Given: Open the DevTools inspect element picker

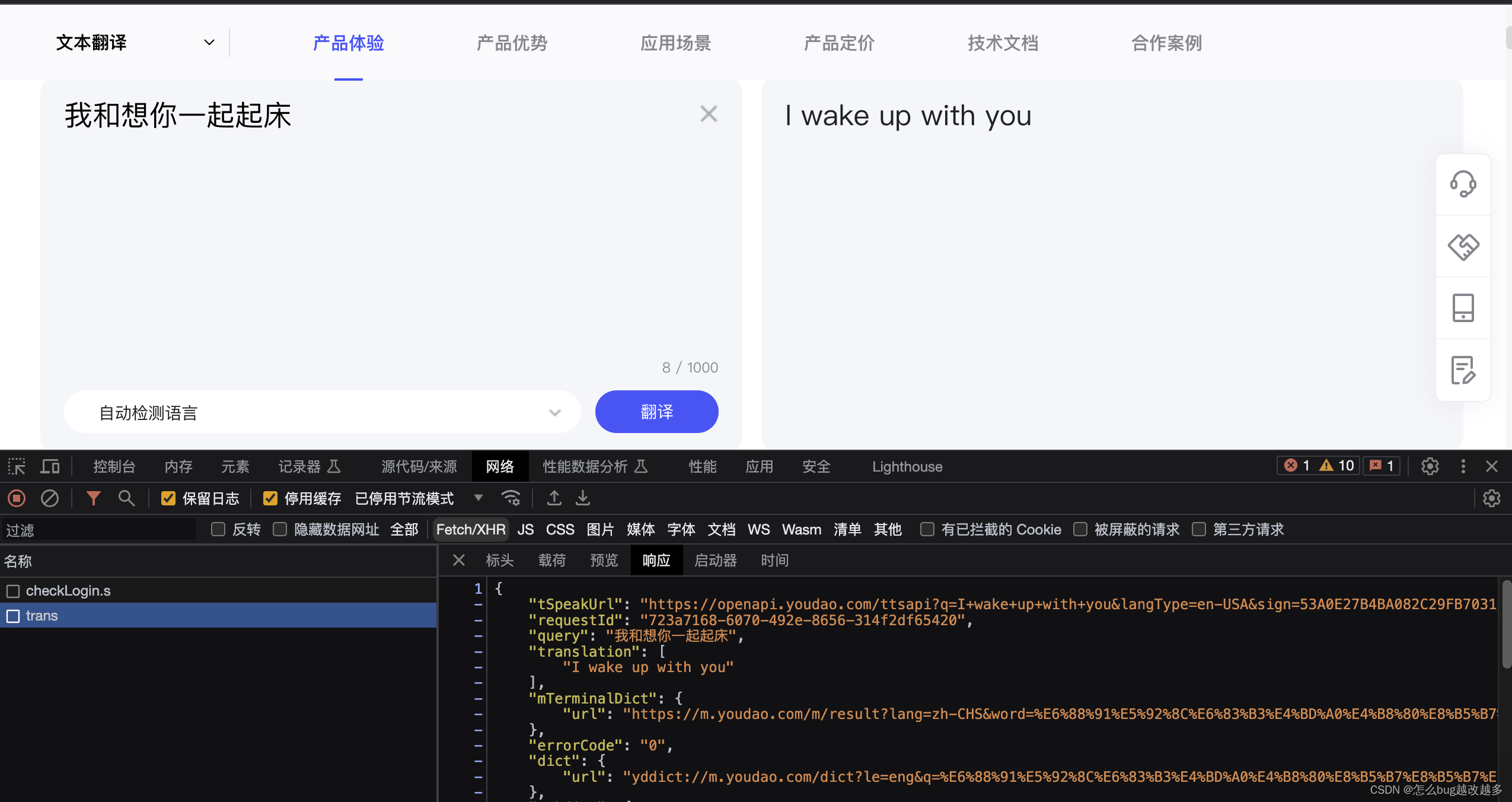Looking at the screenshot, I should coord(17,467).
